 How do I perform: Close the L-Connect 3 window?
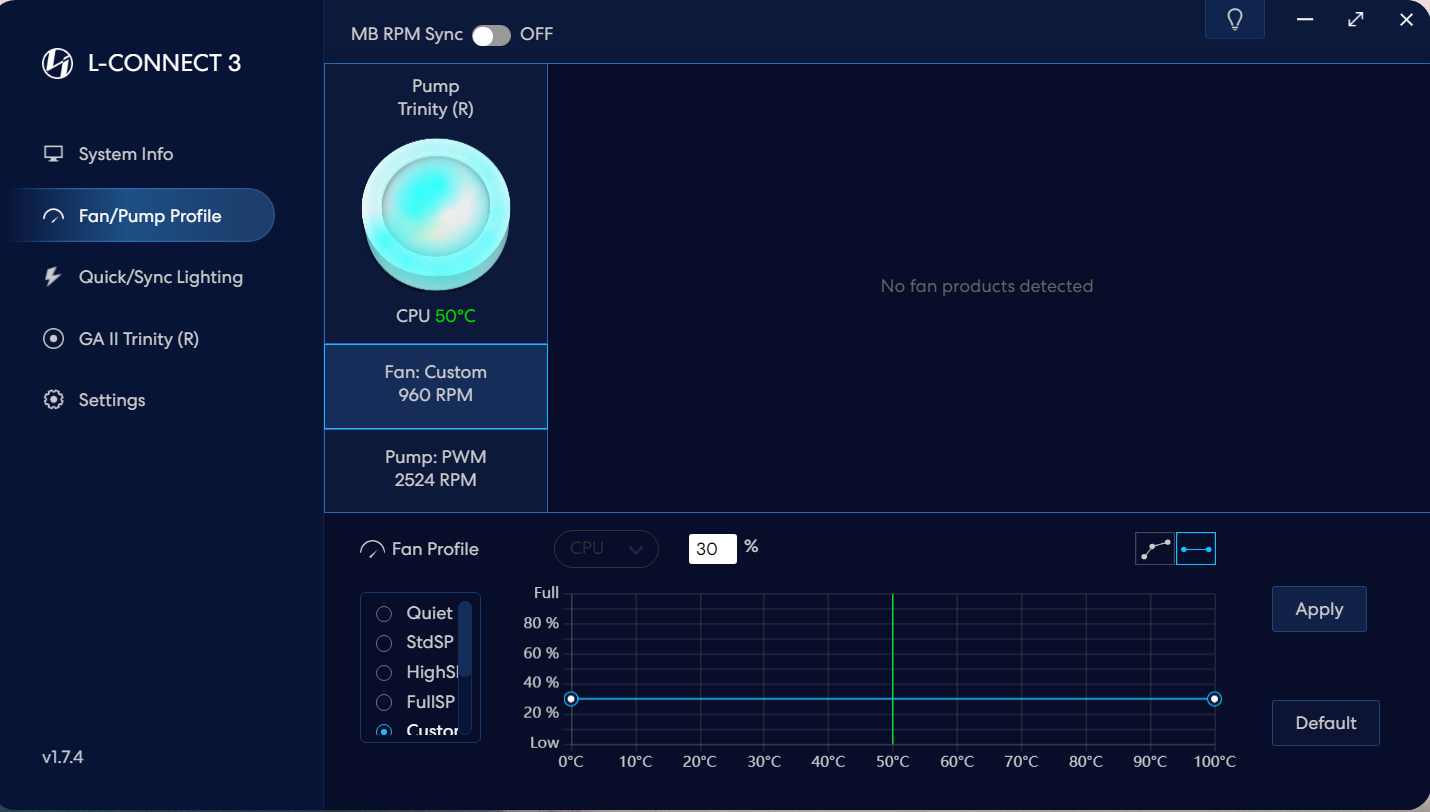coord(1407,19)
